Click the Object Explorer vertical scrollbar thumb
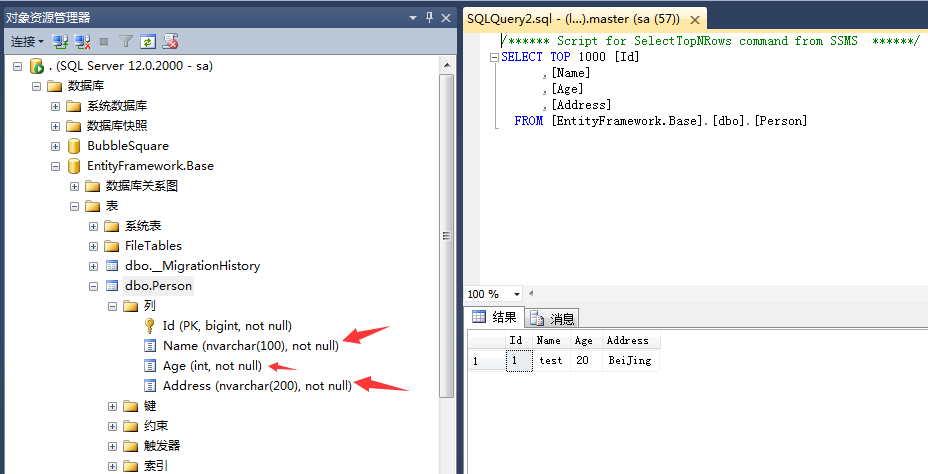The height and width of the screenshot is (474, 928). (x=447, y=236)
